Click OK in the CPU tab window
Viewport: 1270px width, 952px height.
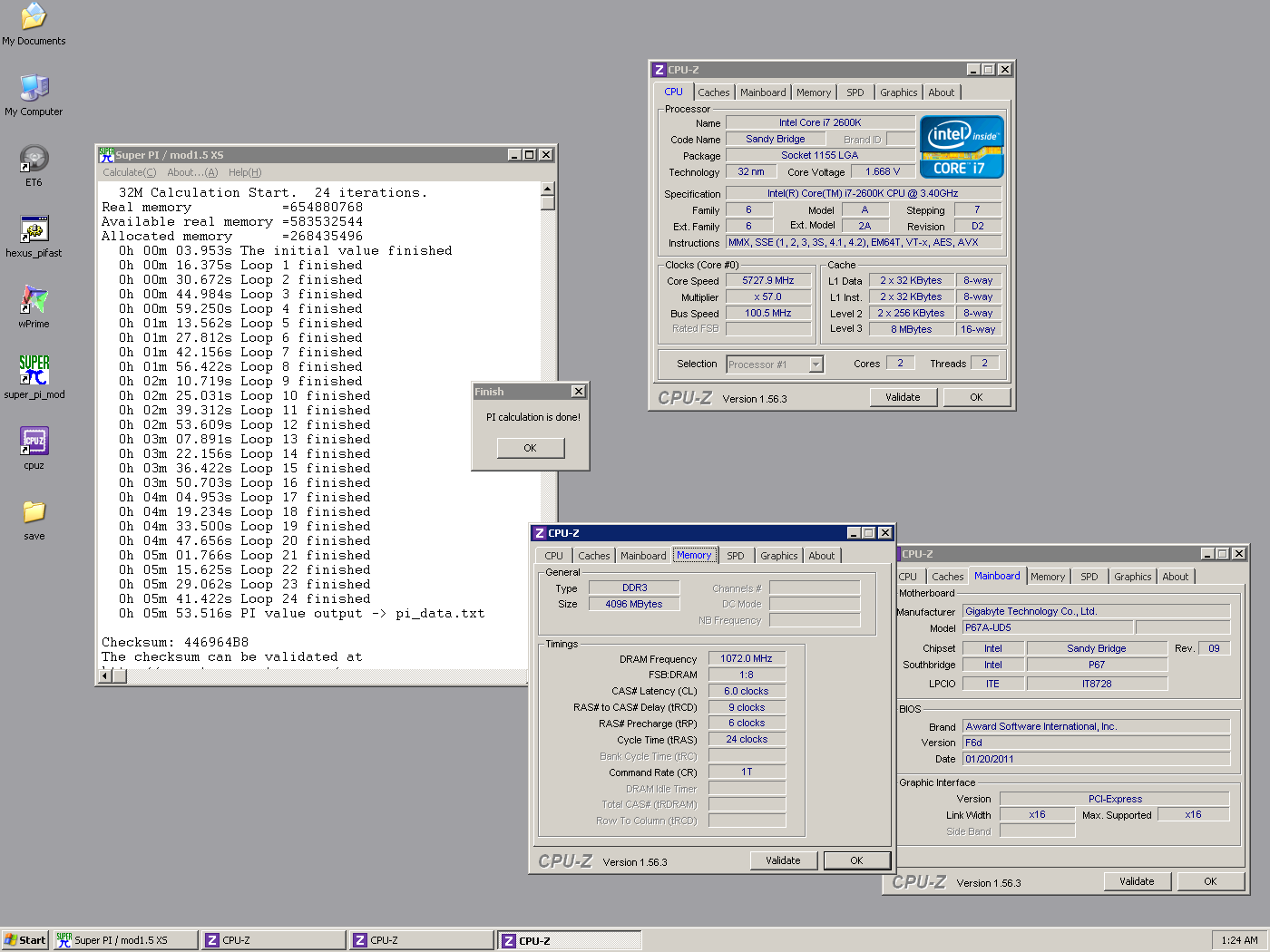976,397
